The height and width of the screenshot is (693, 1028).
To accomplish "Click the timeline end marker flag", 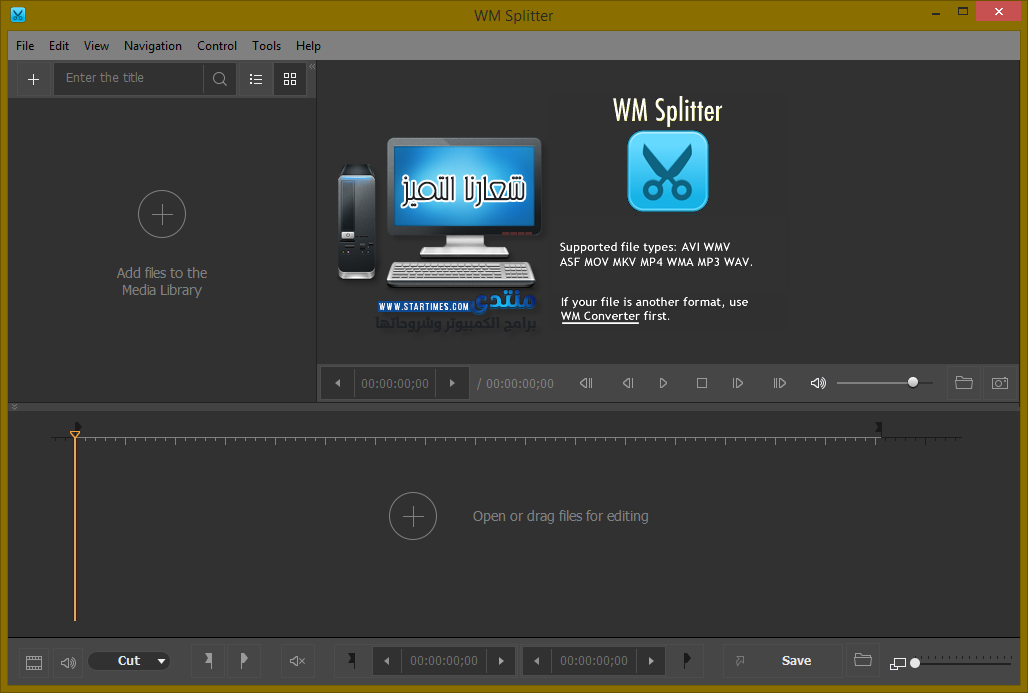I will click(x=879, y=427).
